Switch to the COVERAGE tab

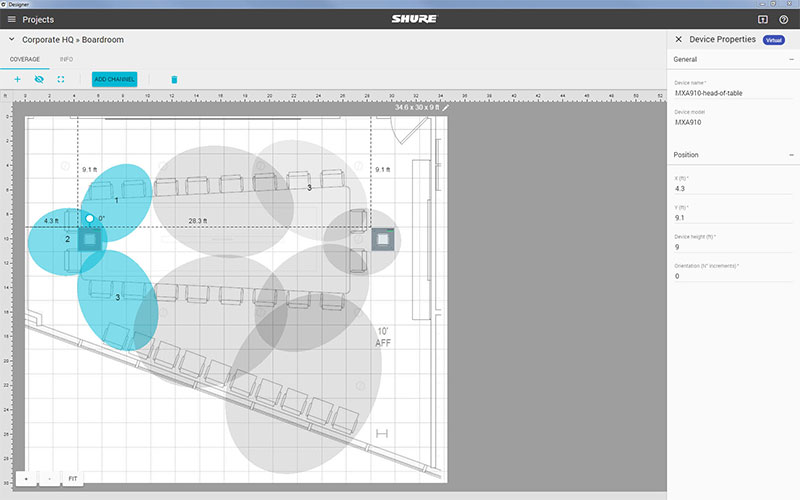[24, 59]
